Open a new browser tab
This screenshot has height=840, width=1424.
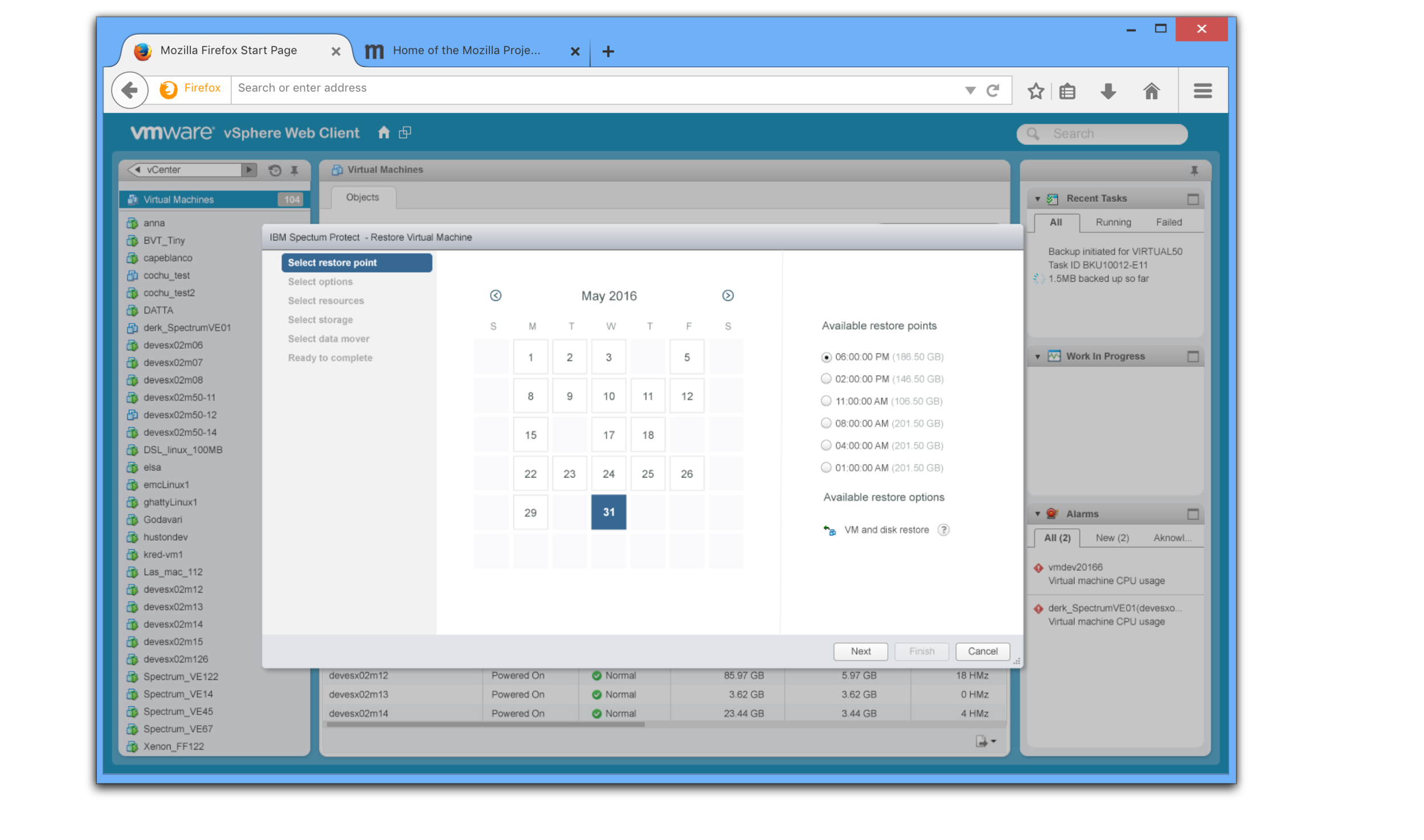[x=608, y=51]
